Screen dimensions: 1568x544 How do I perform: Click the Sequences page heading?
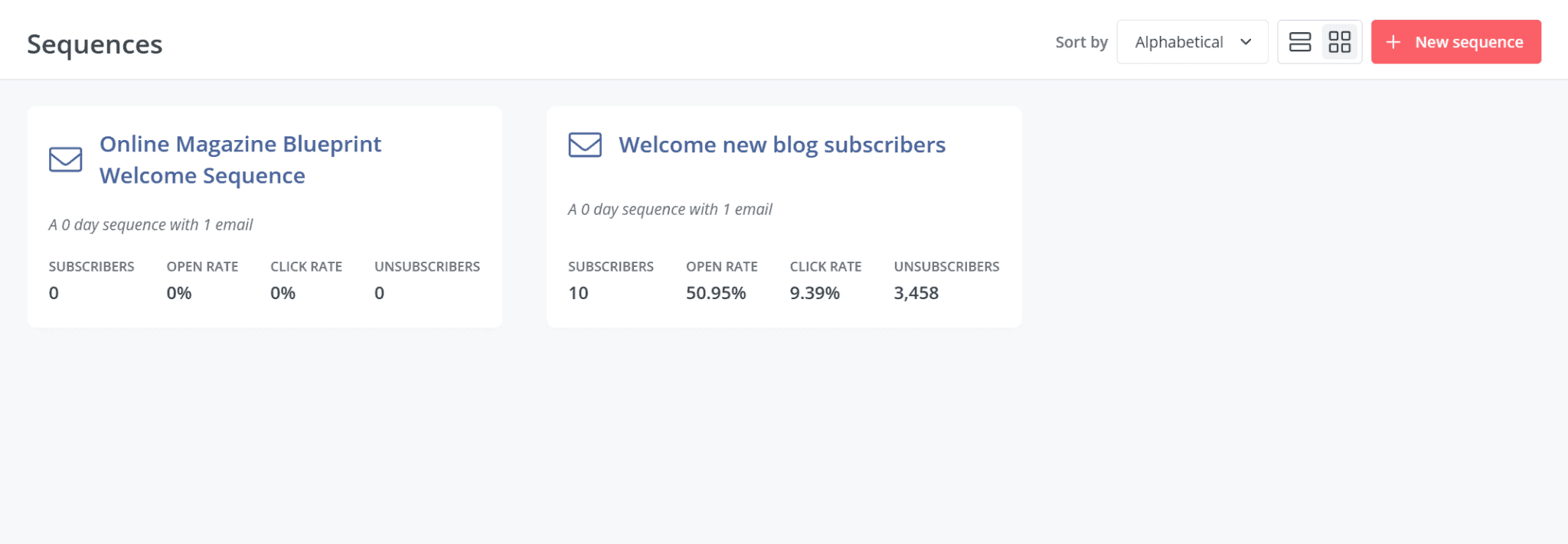pyautogui.click(x=95, y=44)
